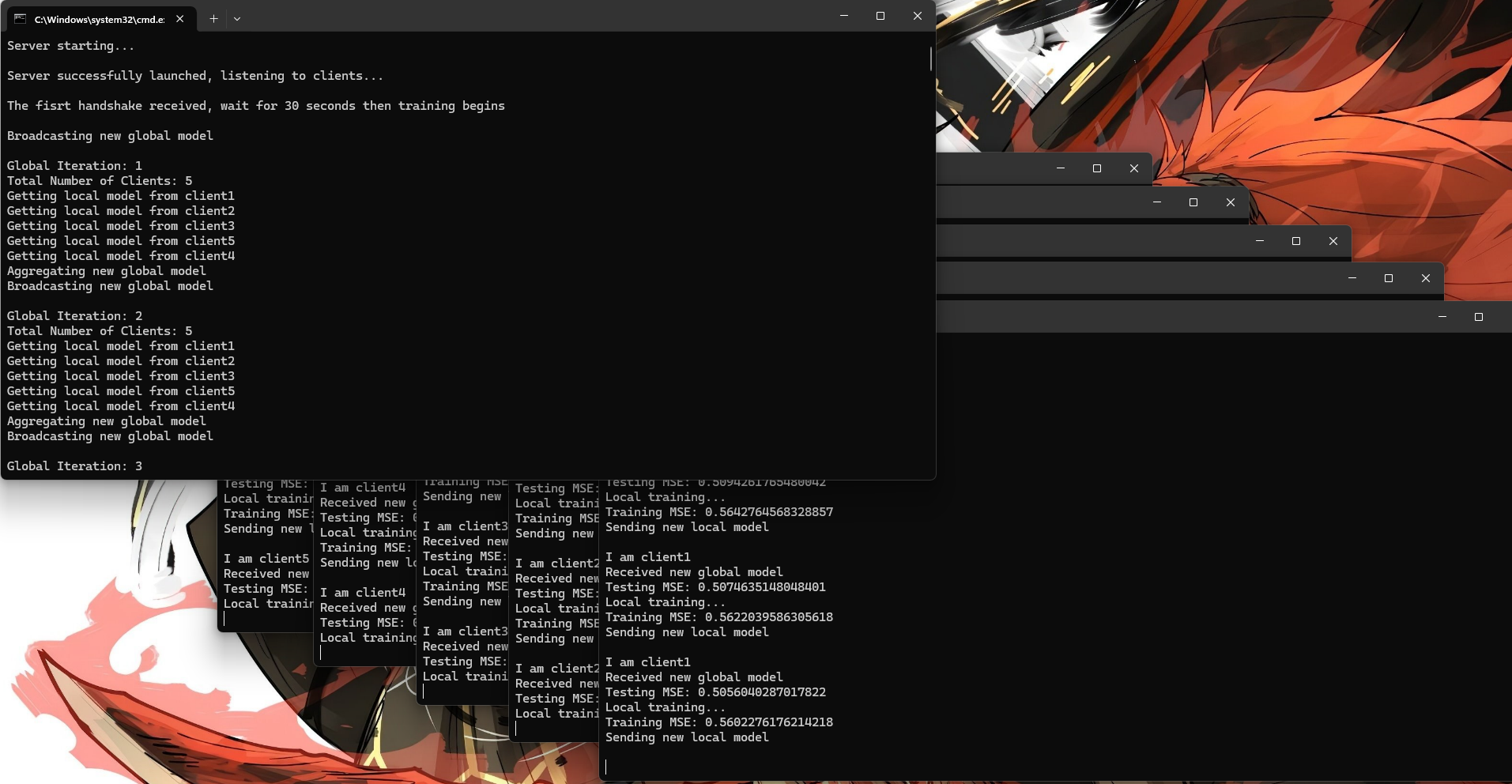1512x784 pixels.
Task: Minimize the client3 terminal window
Action: tap(1260, 241)
